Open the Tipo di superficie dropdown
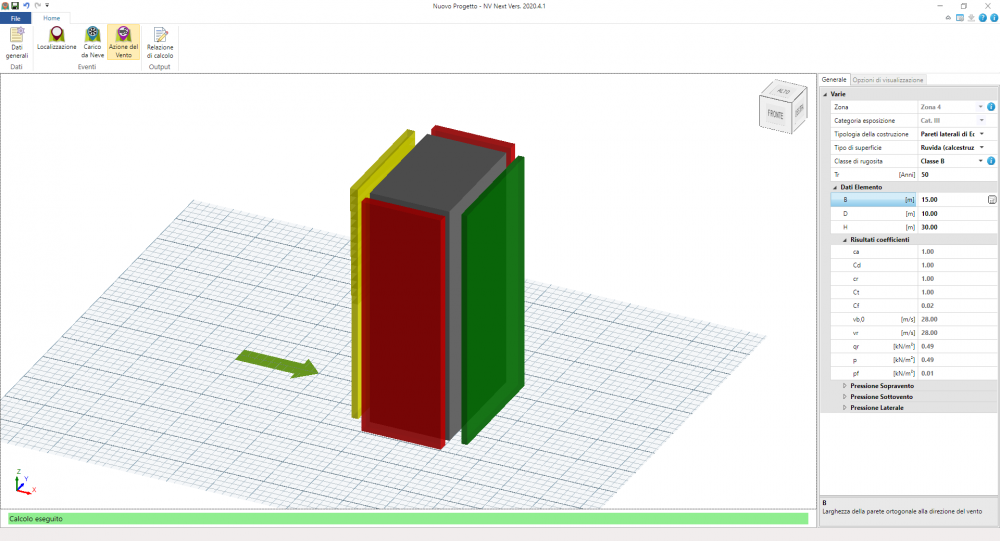 pos(982,147)
